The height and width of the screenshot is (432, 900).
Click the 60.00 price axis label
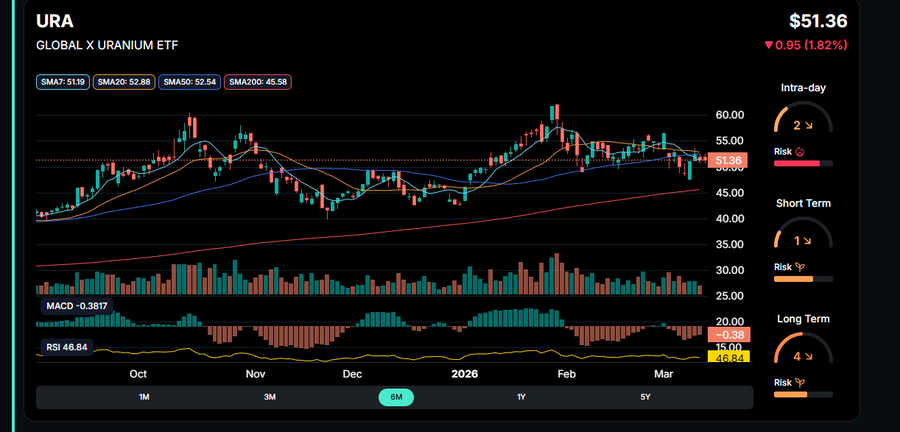point(729,115)
